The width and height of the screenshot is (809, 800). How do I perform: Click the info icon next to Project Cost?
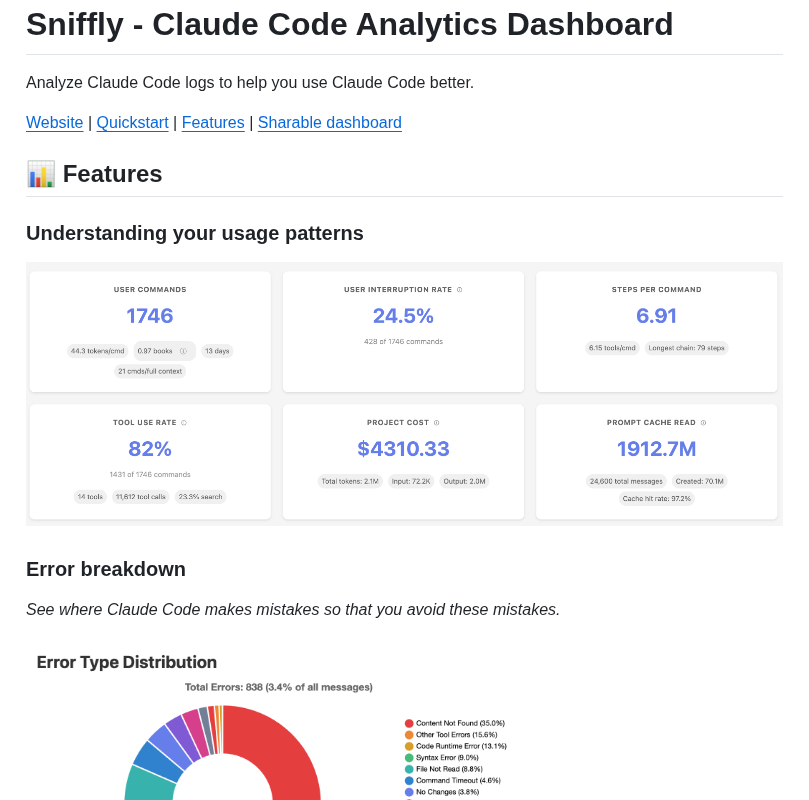click(436, 423)
